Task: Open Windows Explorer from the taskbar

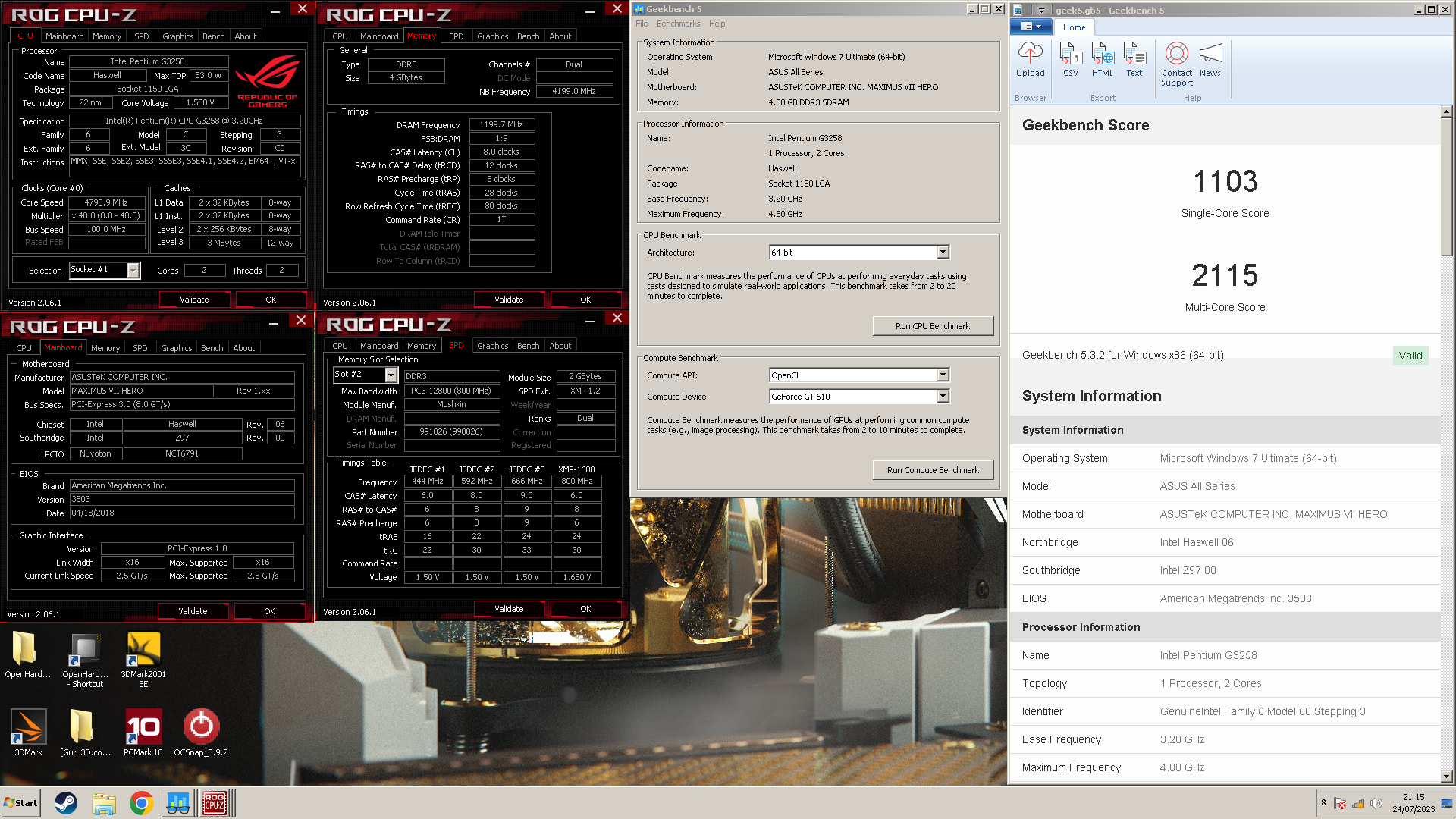Action: click(104, 803)
